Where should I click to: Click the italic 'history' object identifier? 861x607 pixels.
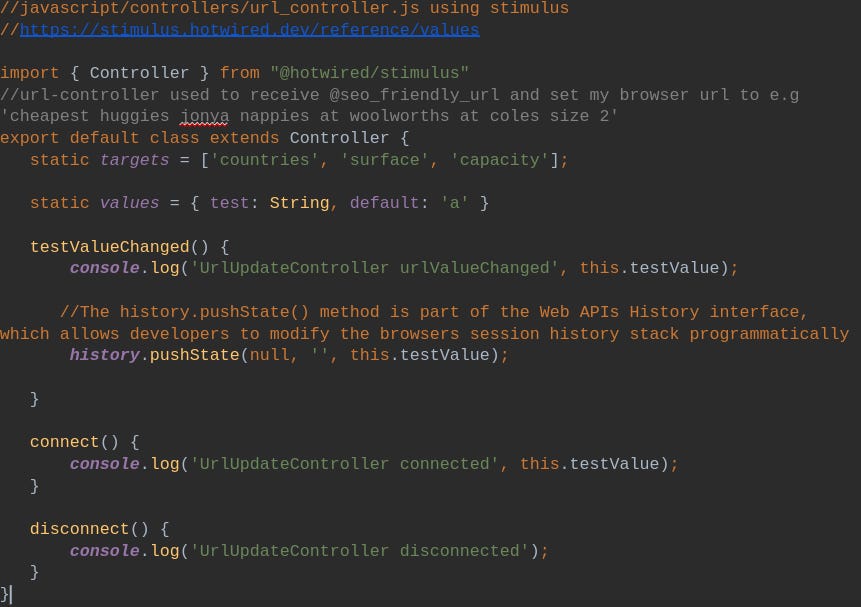pos(104,355)
